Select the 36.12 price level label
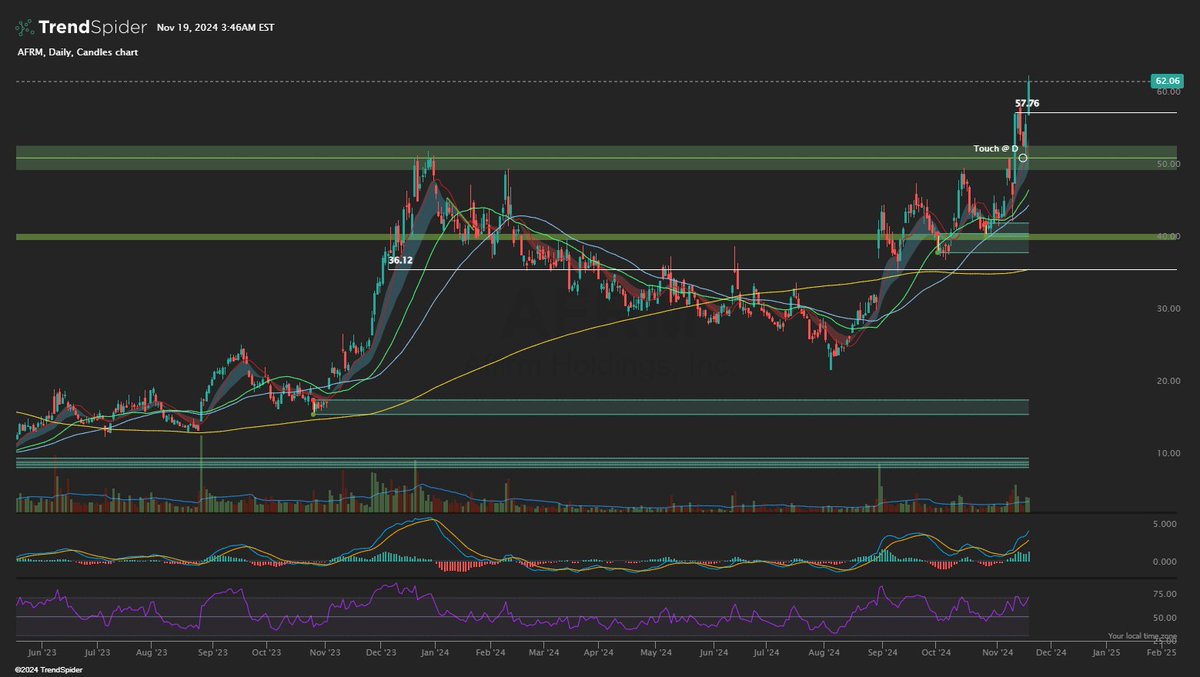The image size is (1200, 677). click(398, 260)
